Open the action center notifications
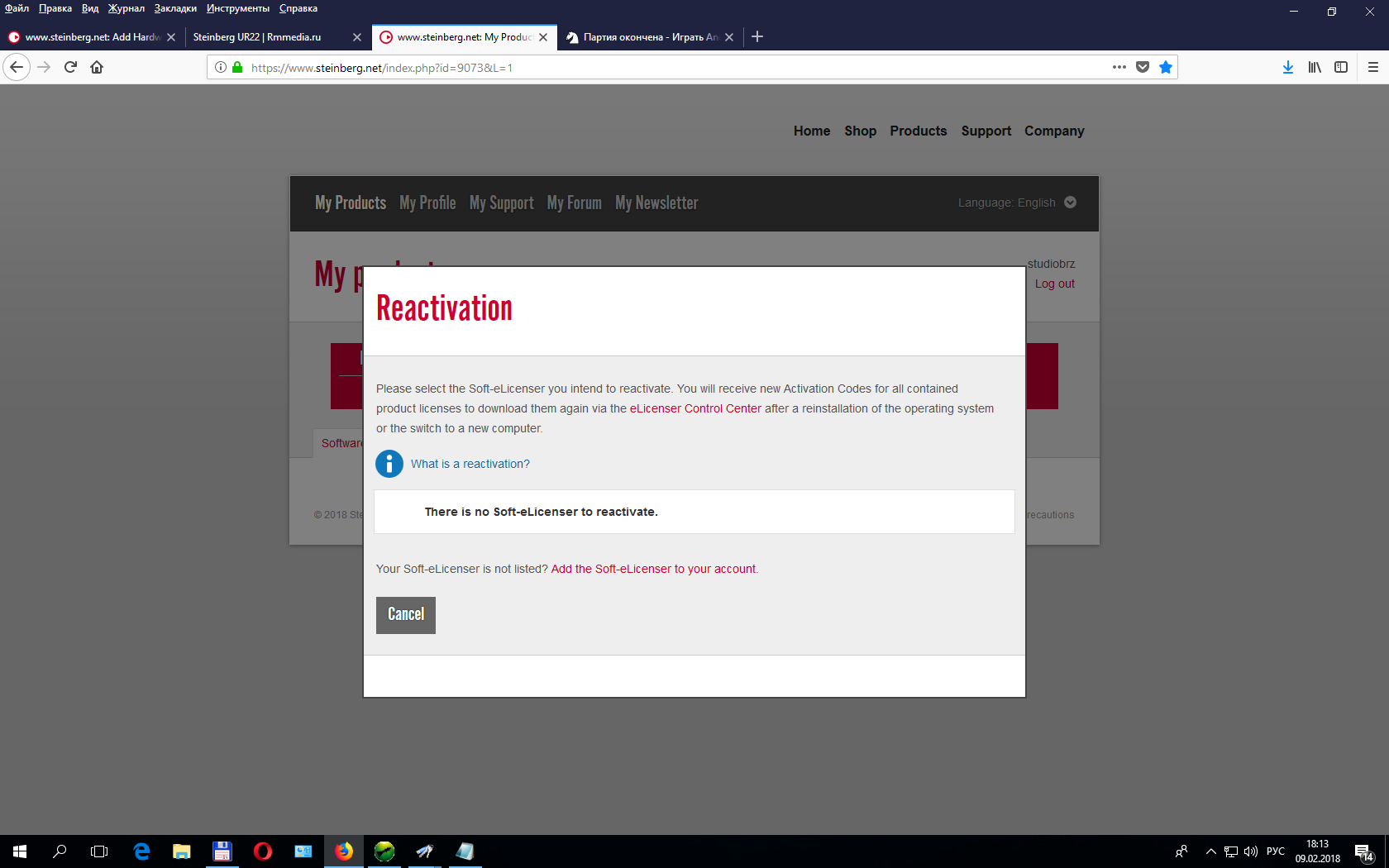 (x=1364, y=851)
